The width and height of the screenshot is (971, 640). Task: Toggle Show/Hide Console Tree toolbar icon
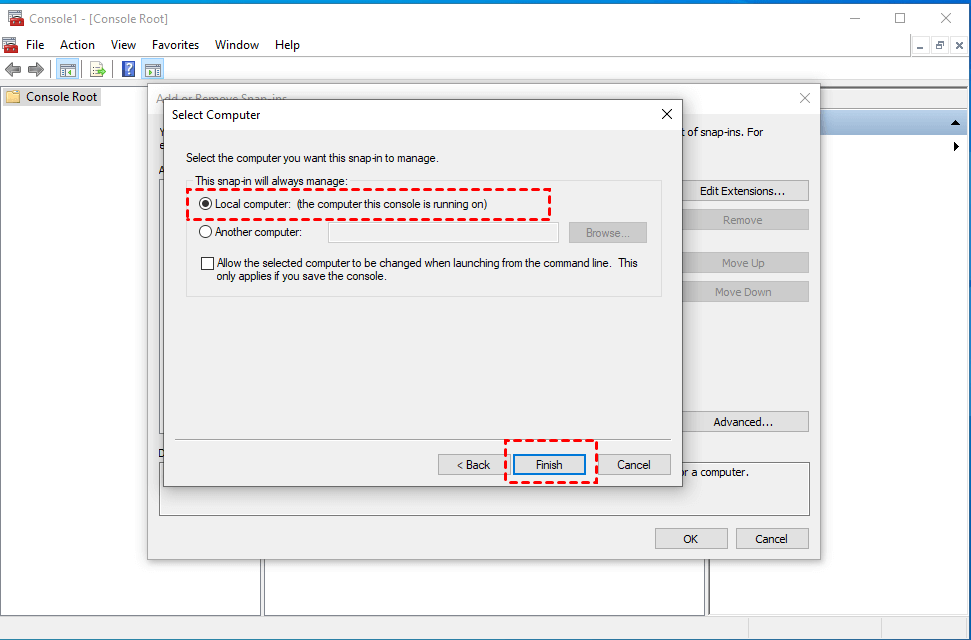tap(67, 69)
